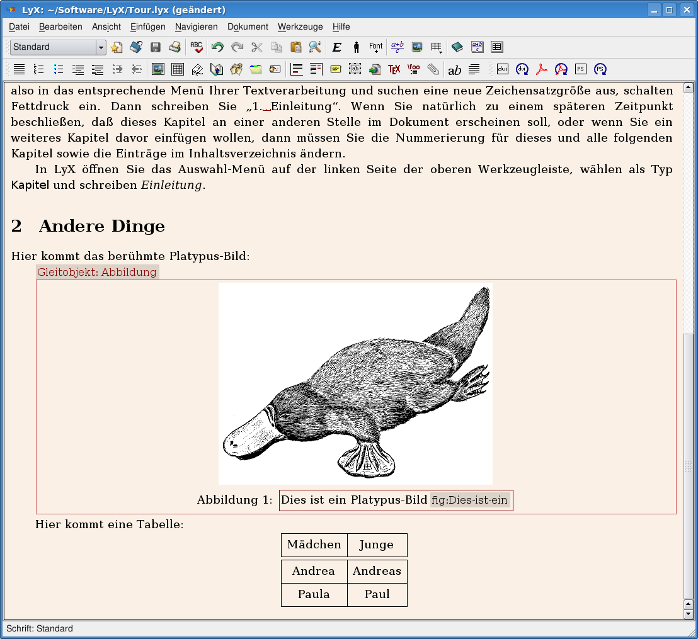This screenshot has height=639, width=698.
Task: Open the Einfügen menu
Action: click(148, 27)
